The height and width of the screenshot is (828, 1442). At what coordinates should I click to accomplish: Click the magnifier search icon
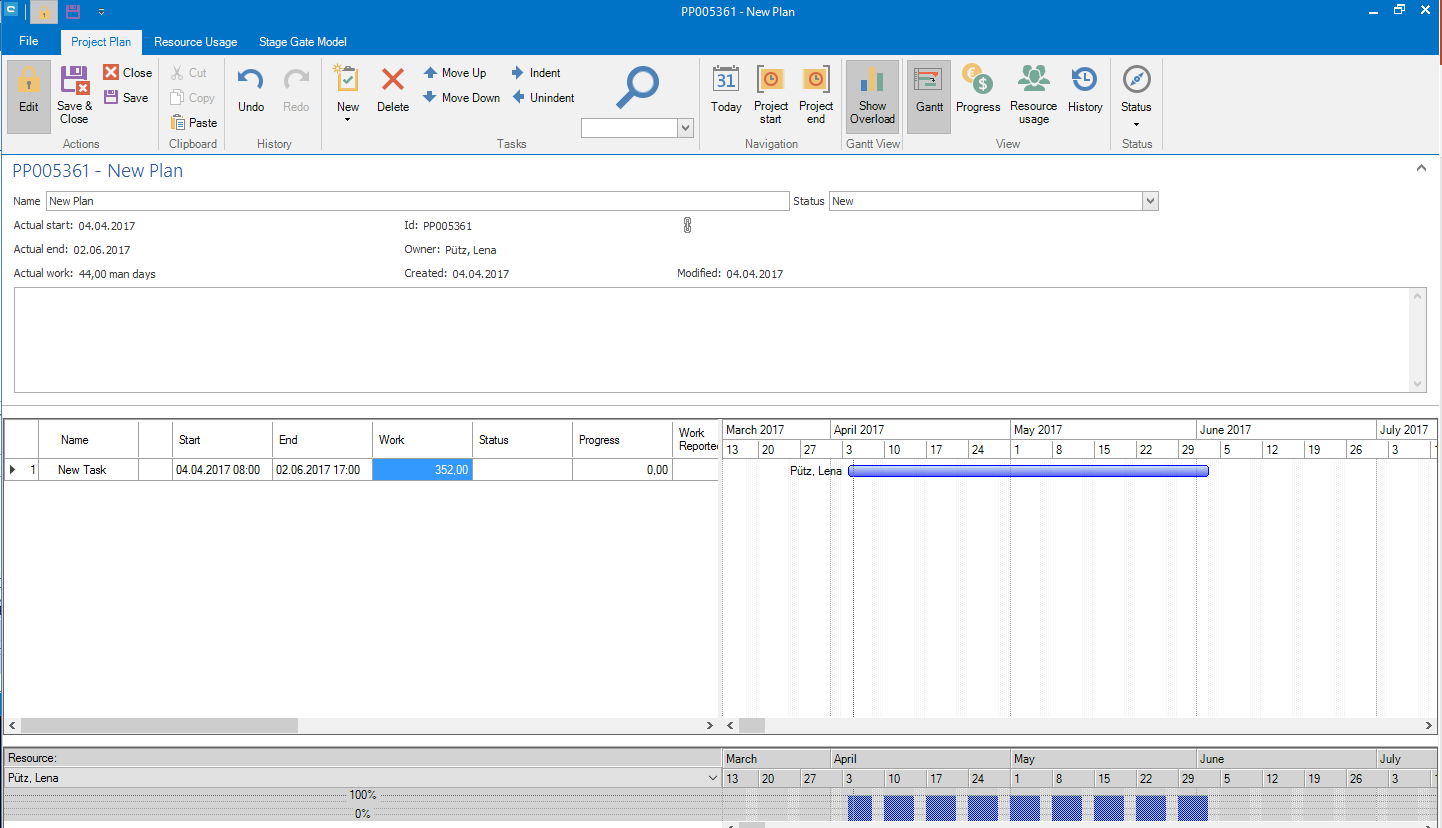(637, 88)
